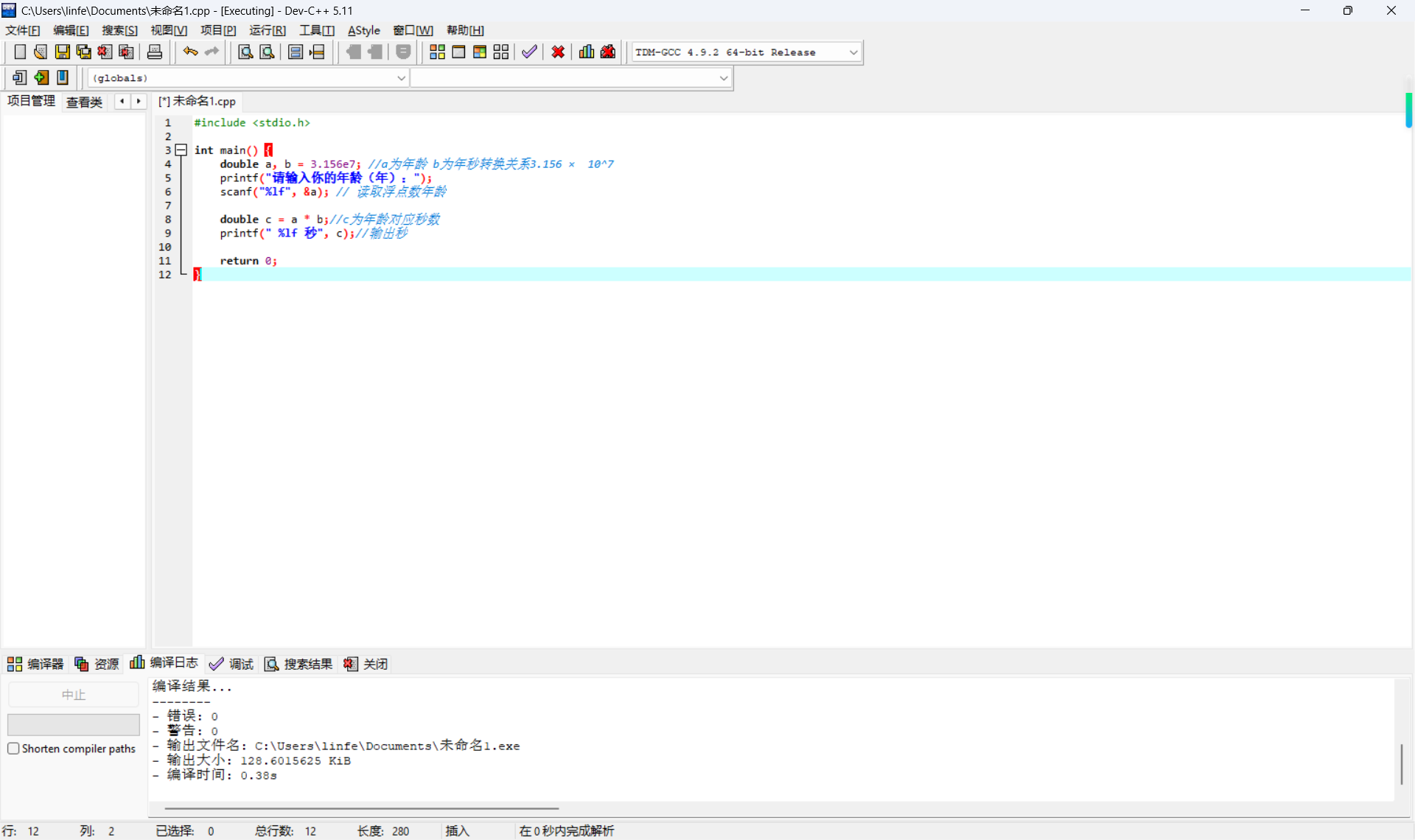Viewport: 1415px width, 840px height.
Task: Click the Save file toolbar icon
Action: pyautogui.click(x=63, y=52)
